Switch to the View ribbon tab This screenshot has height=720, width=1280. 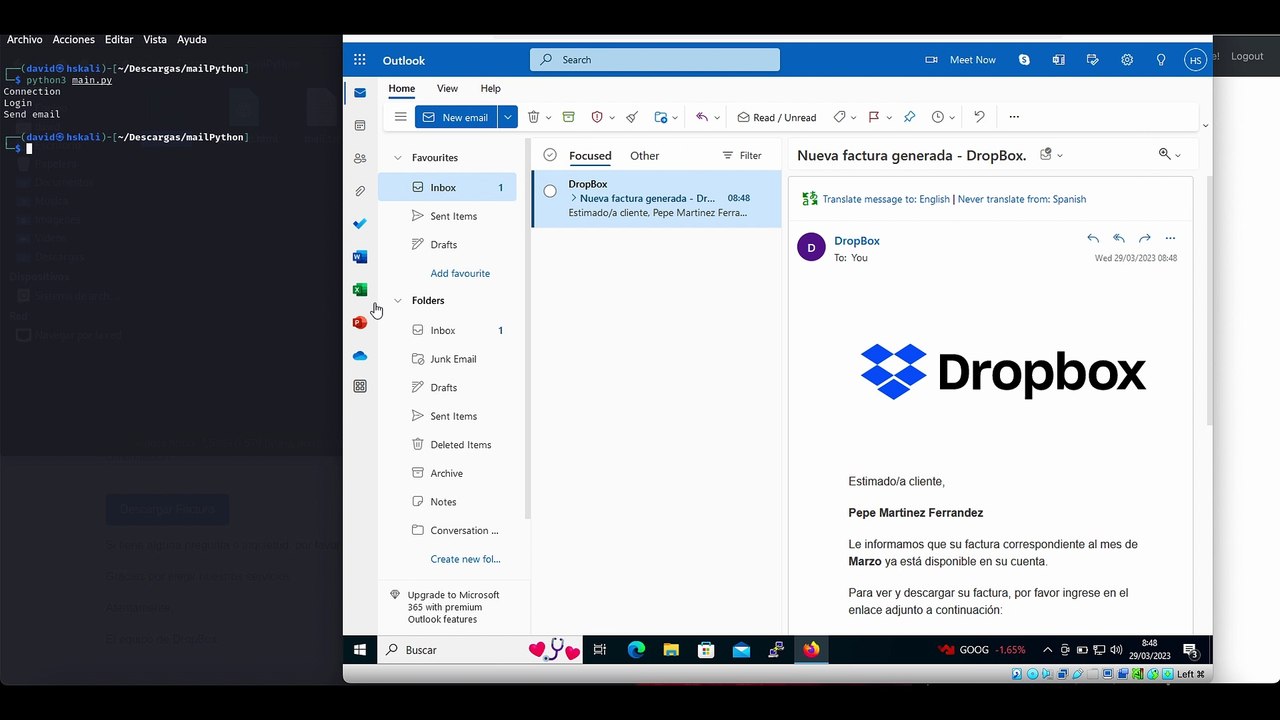(x=447, y=89)
